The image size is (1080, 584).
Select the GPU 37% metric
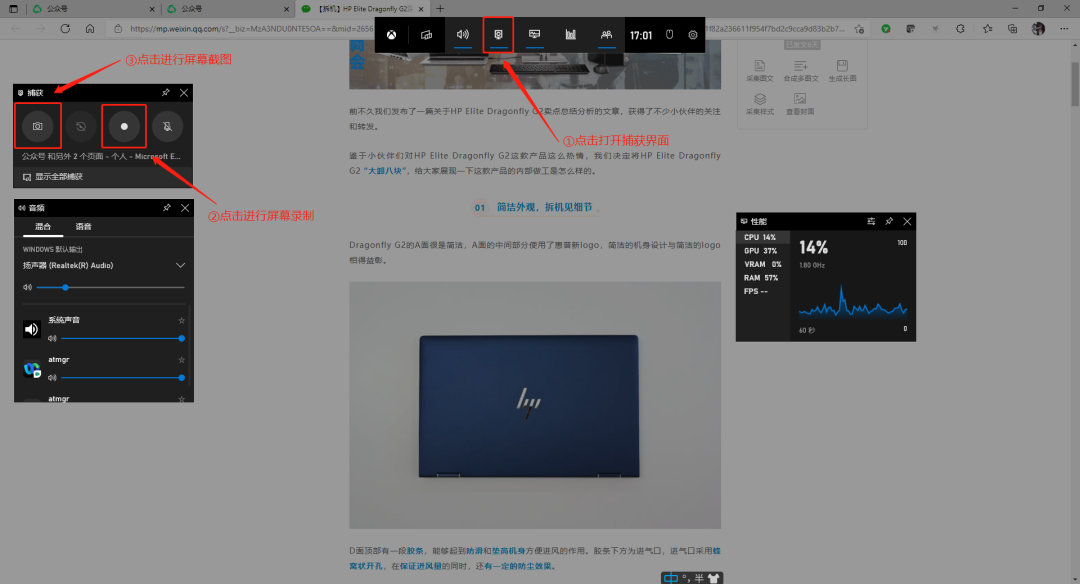pyautogui.click(x=762, y=251)
